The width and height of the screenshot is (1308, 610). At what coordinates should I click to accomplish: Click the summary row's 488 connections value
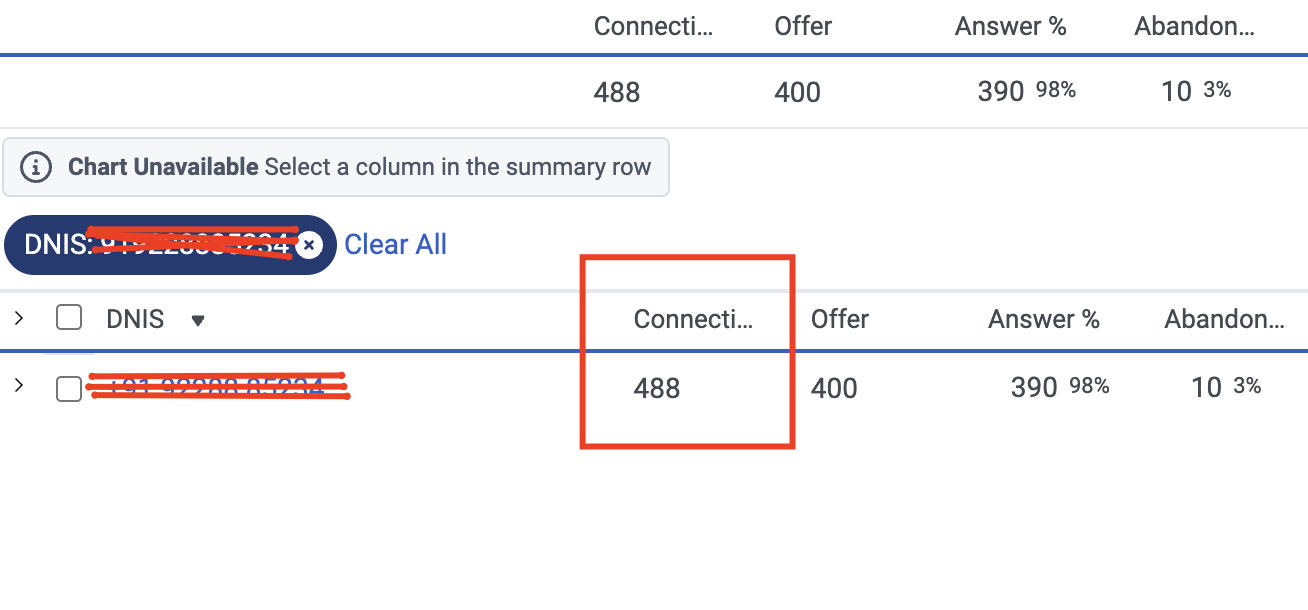617,92
